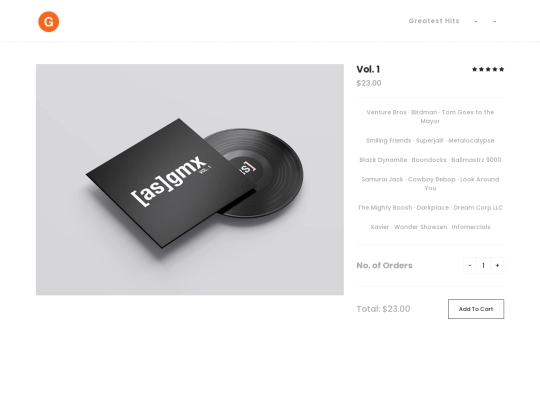Click the first rating star
Viewport: 540px width, 405px height.
tap(475, 69)
